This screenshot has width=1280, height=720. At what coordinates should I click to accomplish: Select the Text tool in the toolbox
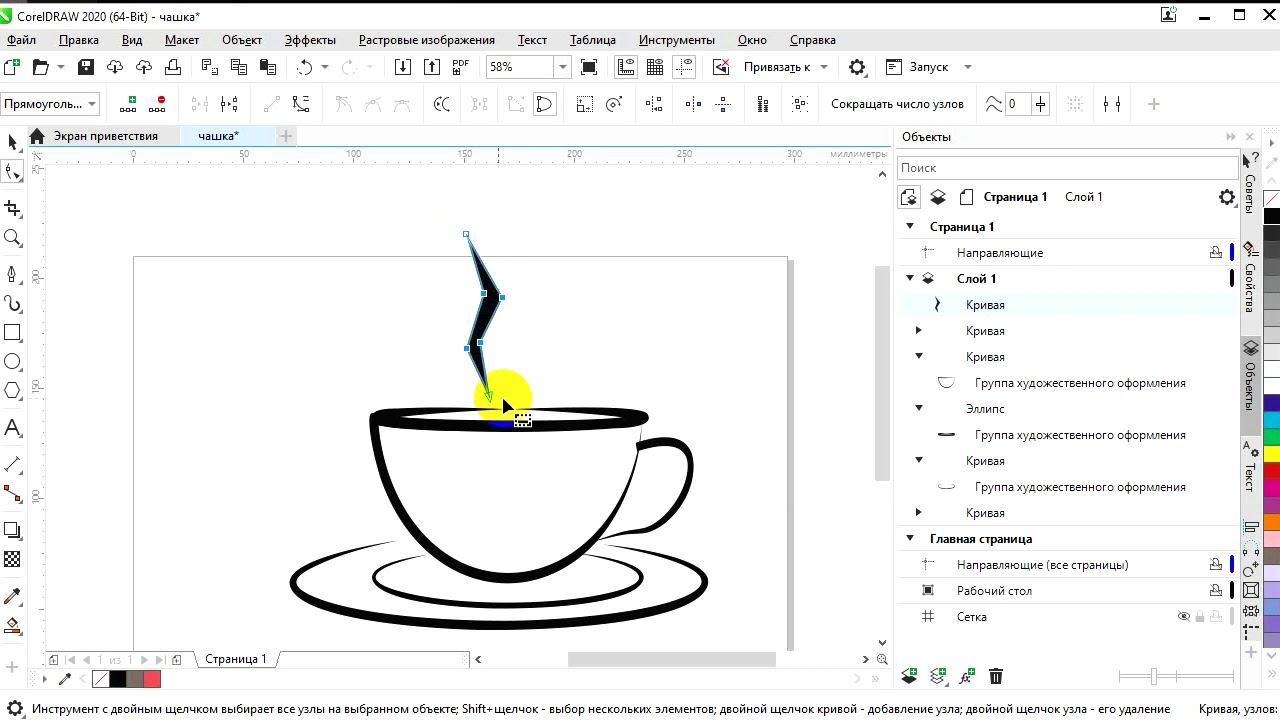pos(13,428)
